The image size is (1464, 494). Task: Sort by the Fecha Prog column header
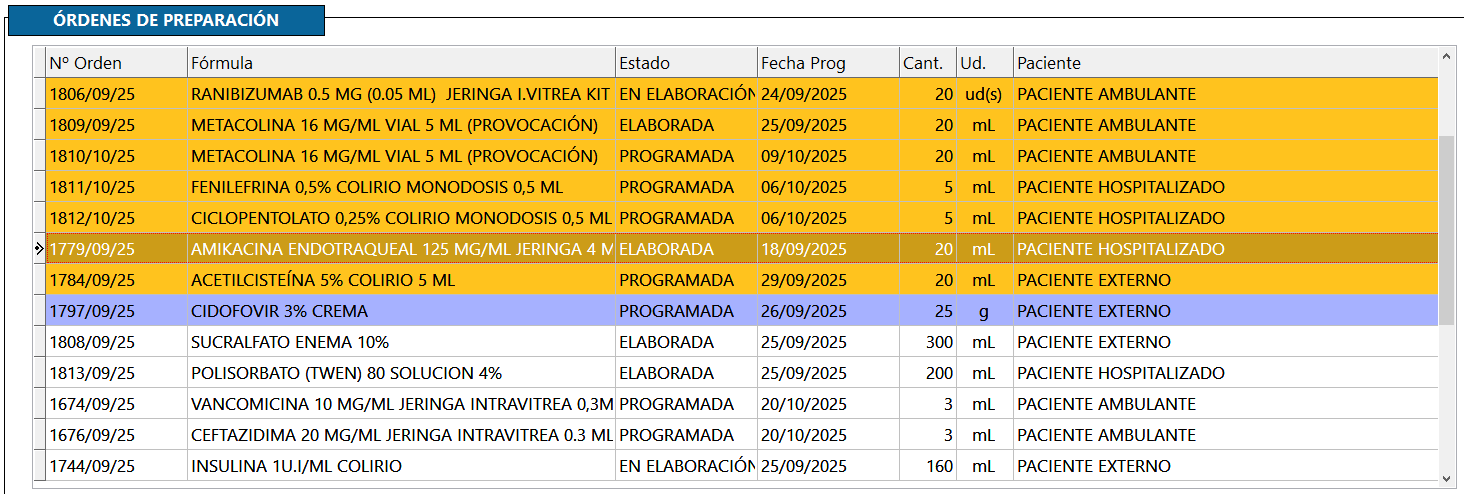tap(828, 63)
